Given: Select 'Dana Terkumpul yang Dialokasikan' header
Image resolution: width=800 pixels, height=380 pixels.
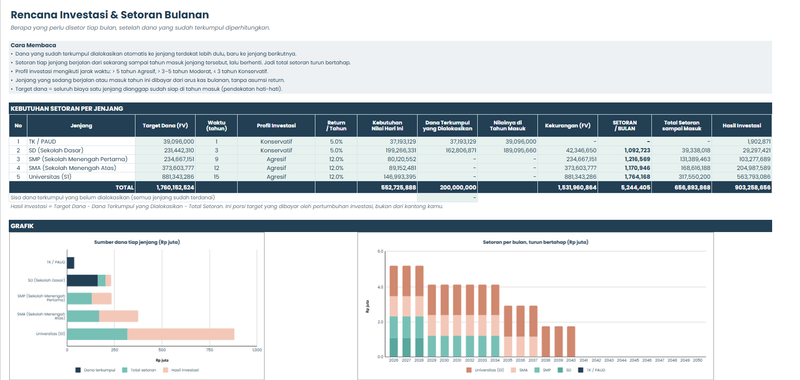Looking at the screenshot, I should 447,125.
